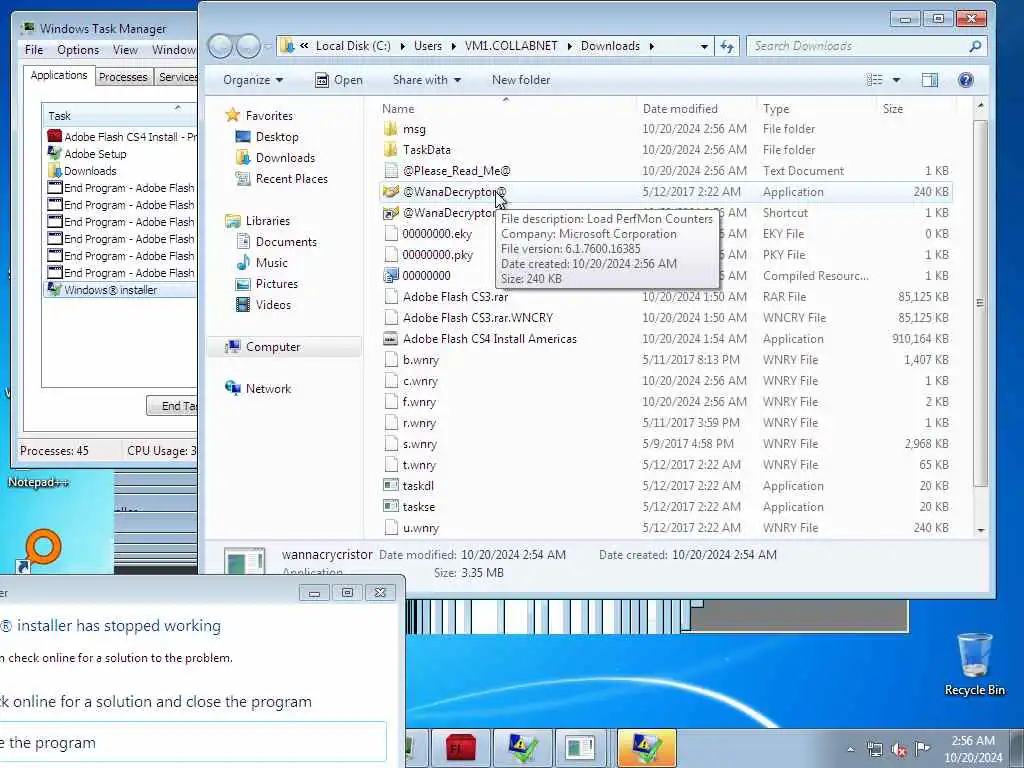Viewport: 1024px width, 768px height.
Task: Select the TaskData folder icon
Action: coord(391,150)
